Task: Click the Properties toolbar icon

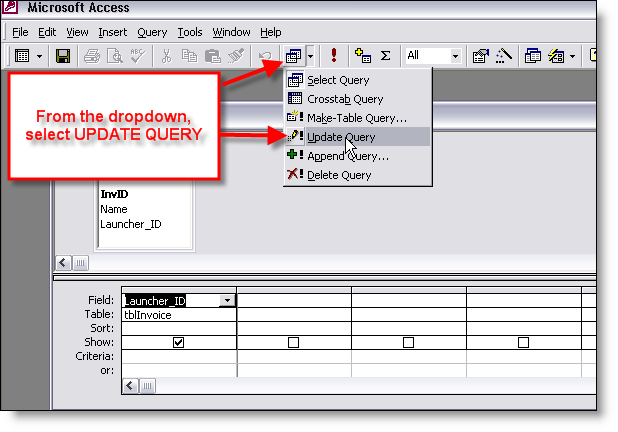Action: pos(480,56)
